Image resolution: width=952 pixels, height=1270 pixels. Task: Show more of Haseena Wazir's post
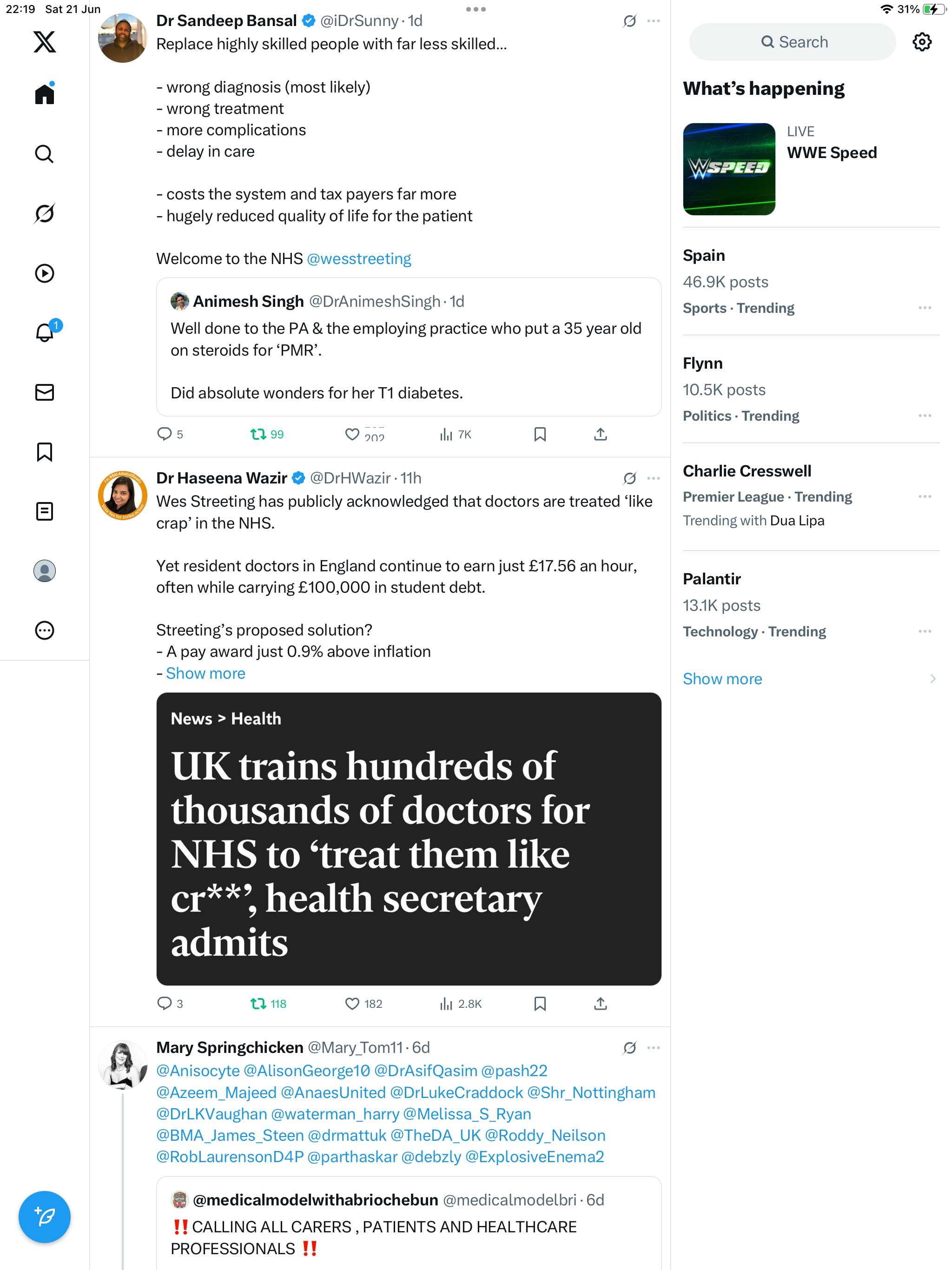205,673
